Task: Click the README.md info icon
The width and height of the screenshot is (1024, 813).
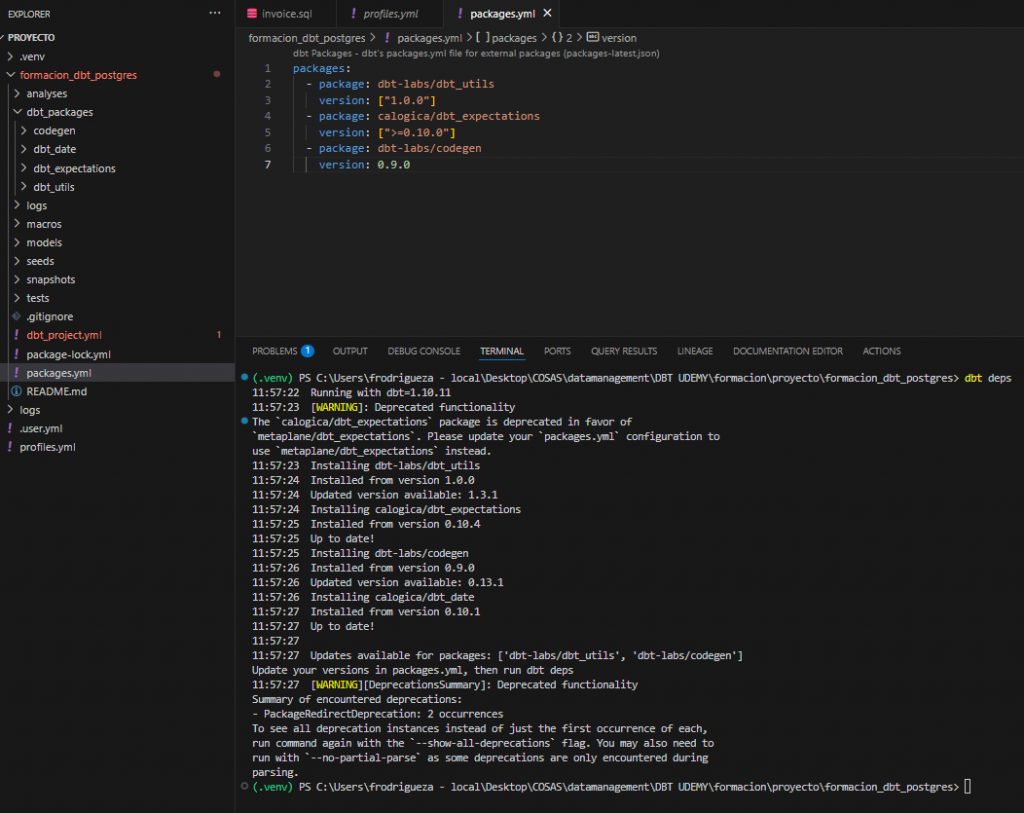Action: tap(16, 391)
